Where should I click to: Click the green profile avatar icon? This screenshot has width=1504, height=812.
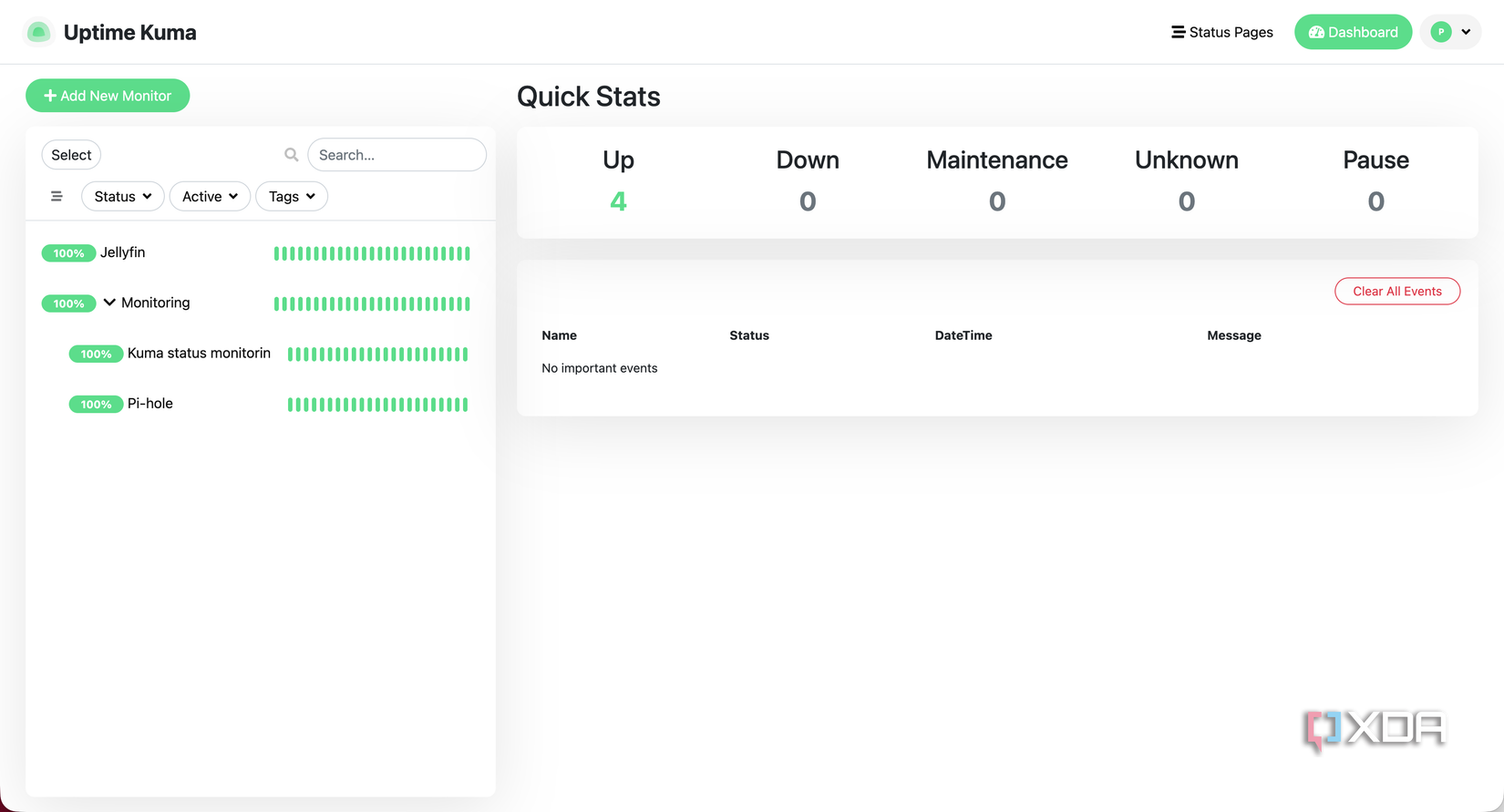1441,32
